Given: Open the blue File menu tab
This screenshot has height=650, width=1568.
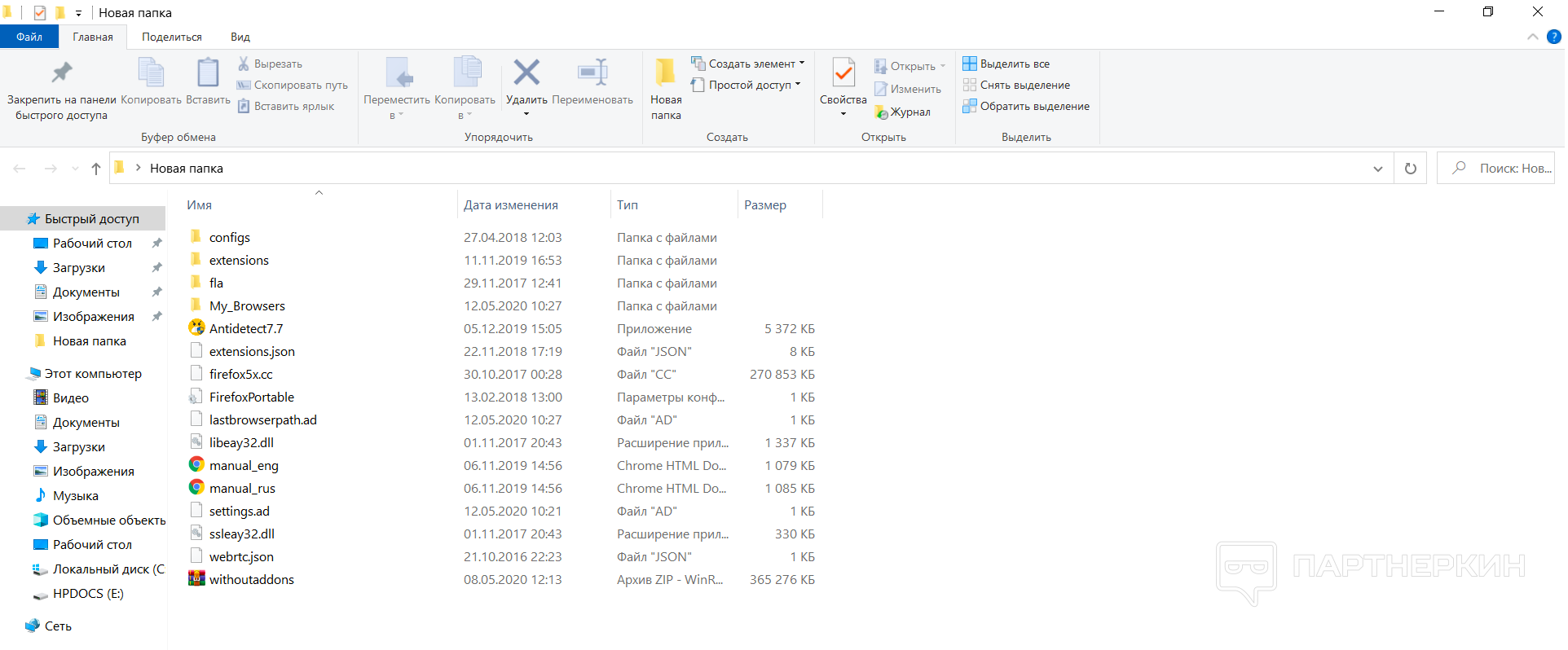Looking at the screenshot, I should [29, 37].
